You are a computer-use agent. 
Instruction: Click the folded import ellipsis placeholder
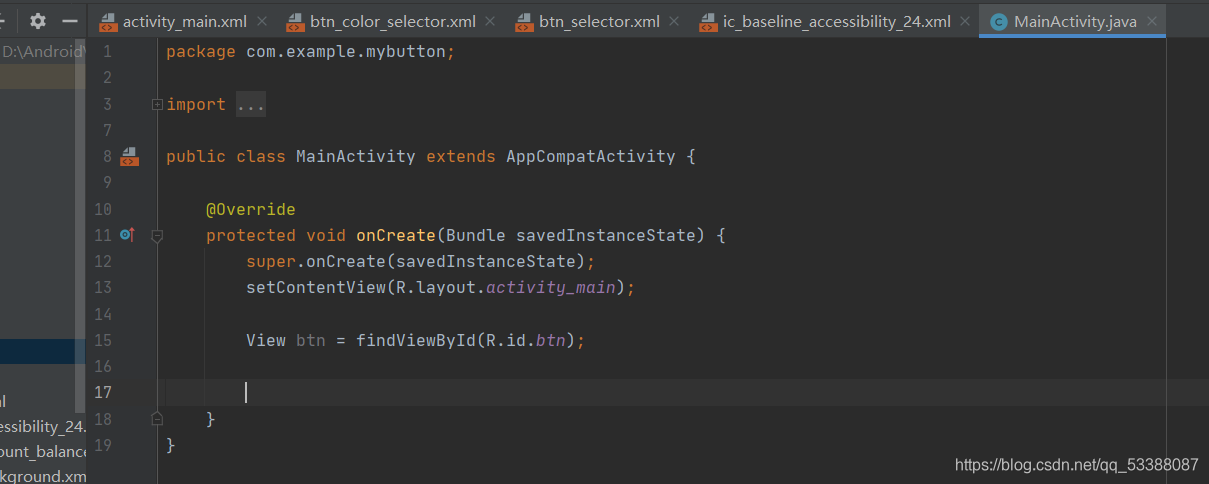251,104
